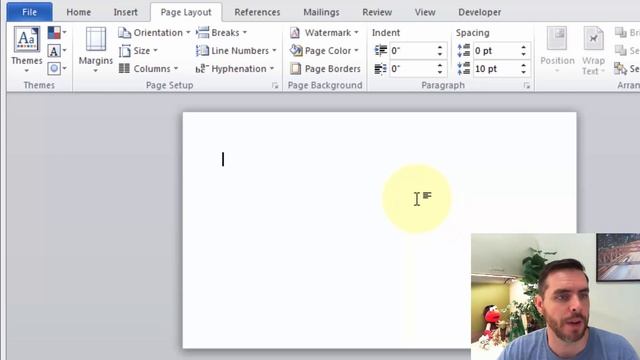The height and width of the screenshot is (360, 640).
Task: Click the Orientation label
Action: [158, 33]
